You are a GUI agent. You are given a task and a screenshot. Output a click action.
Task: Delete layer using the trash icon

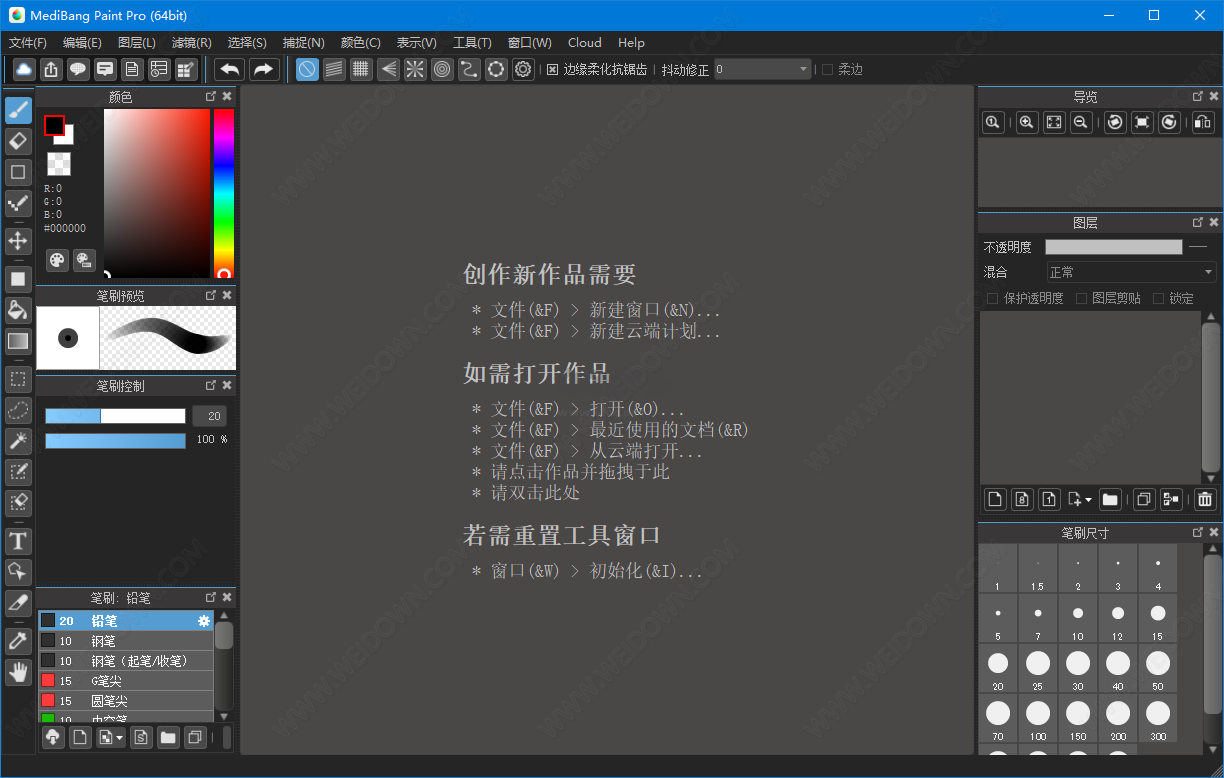coord(1204,499)
